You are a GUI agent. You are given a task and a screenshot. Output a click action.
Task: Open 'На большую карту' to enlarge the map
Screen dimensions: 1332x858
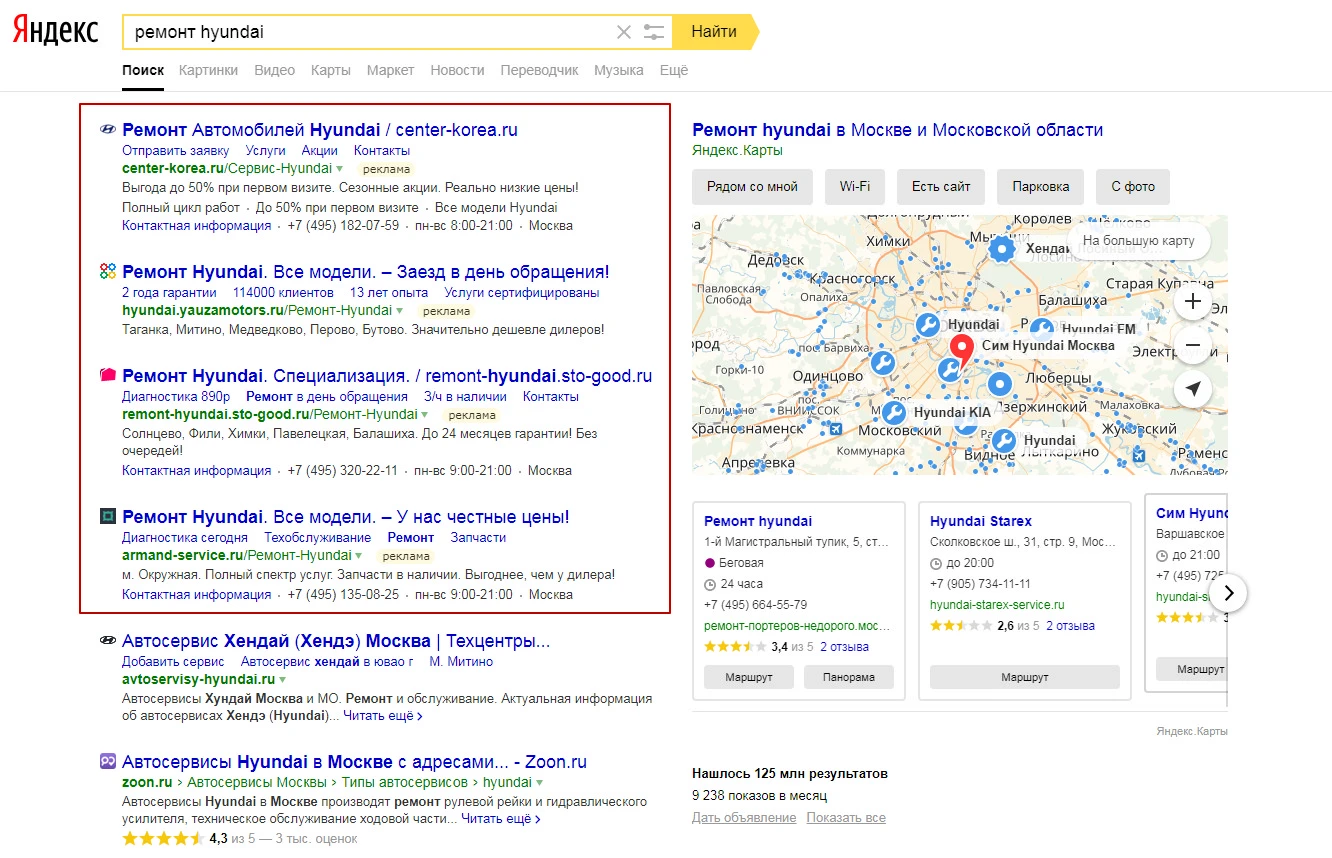(1138, 241)
